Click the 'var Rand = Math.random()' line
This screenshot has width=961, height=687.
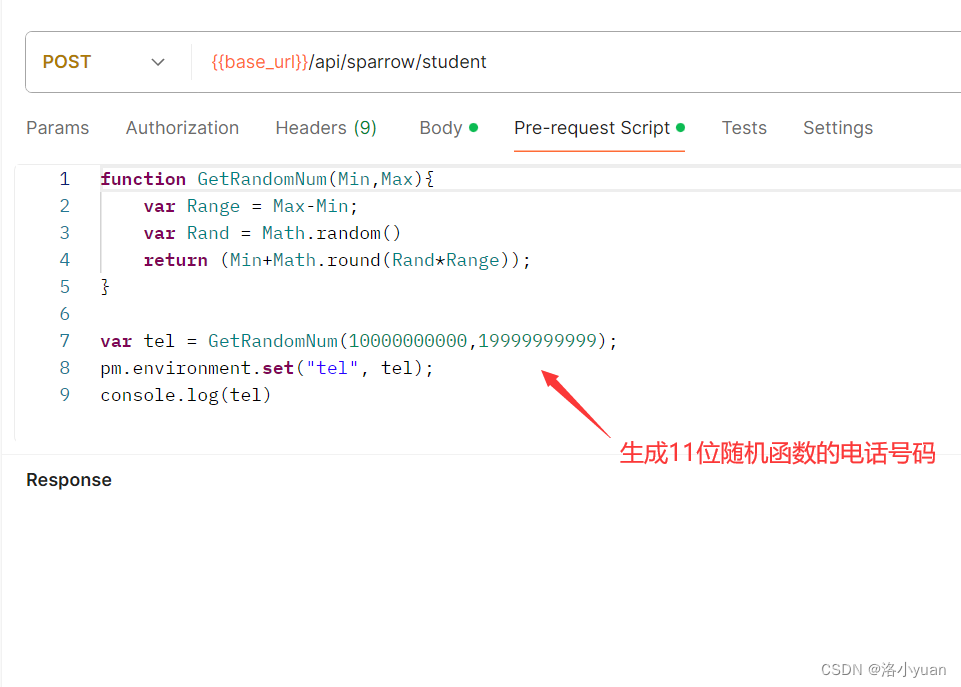pos(272,233)
